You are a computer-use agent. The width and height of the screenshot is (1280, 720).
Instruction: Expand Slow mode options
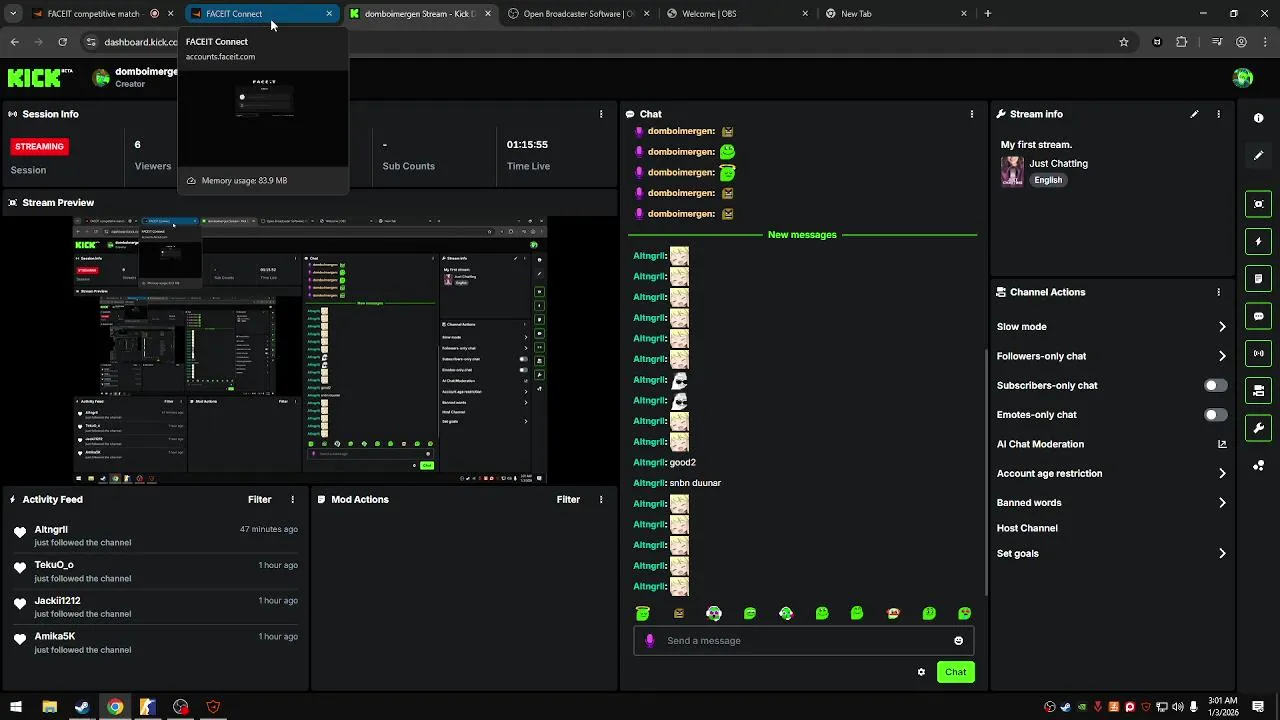1222,327
